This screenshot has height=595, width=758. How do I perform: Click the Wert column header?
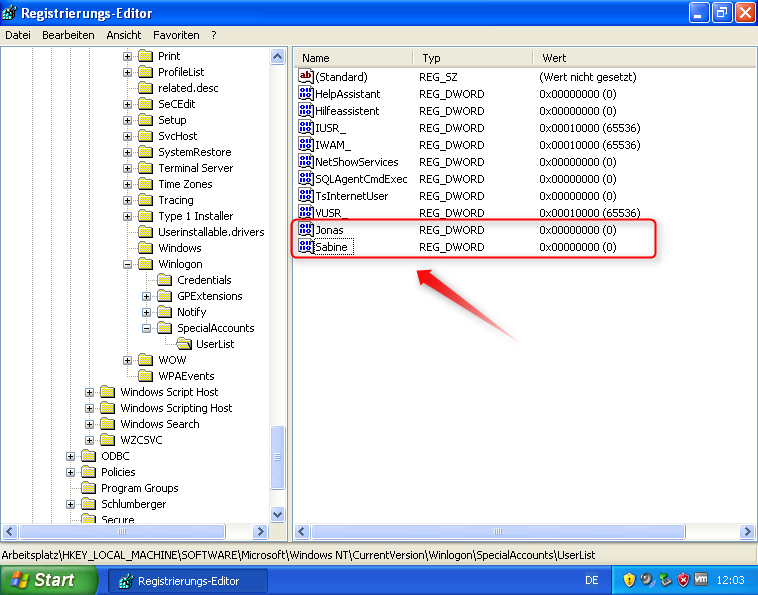click(645, 58)
